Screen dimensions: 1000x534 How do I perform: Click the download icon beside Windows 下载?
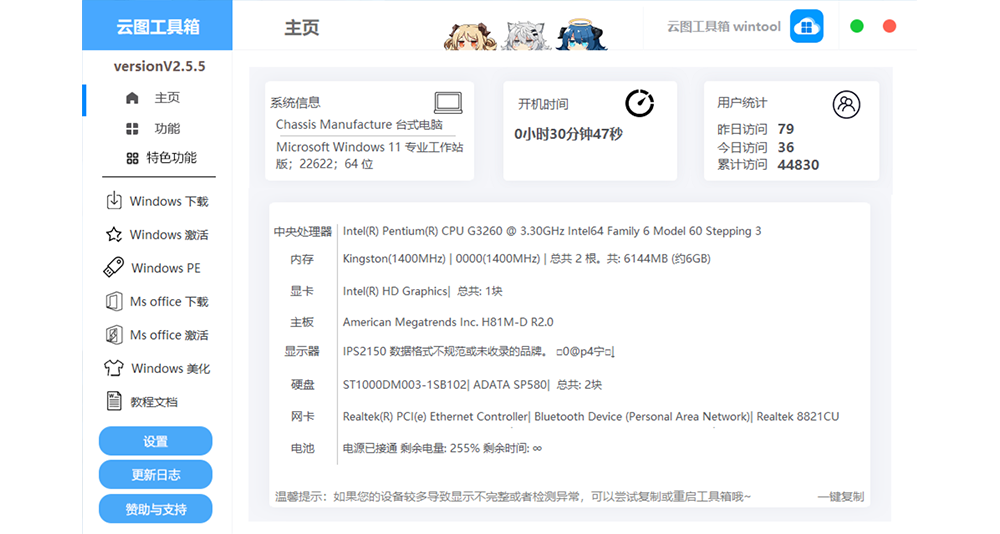(114, 200)
